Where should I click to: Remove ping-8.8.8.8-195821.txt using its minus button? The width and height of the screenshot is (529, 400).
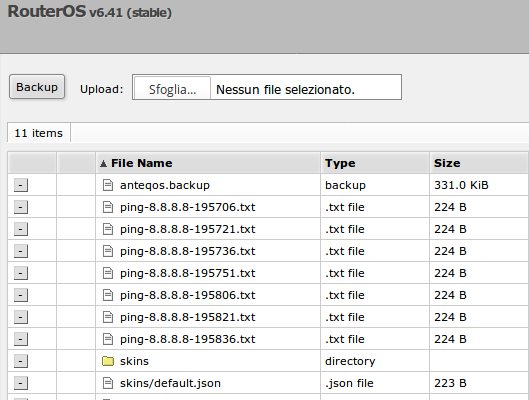[21, 317]
